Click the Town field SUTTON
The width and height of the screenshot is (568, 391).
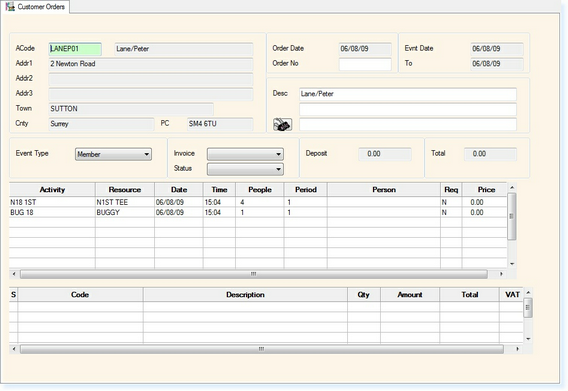click(131, 109)
